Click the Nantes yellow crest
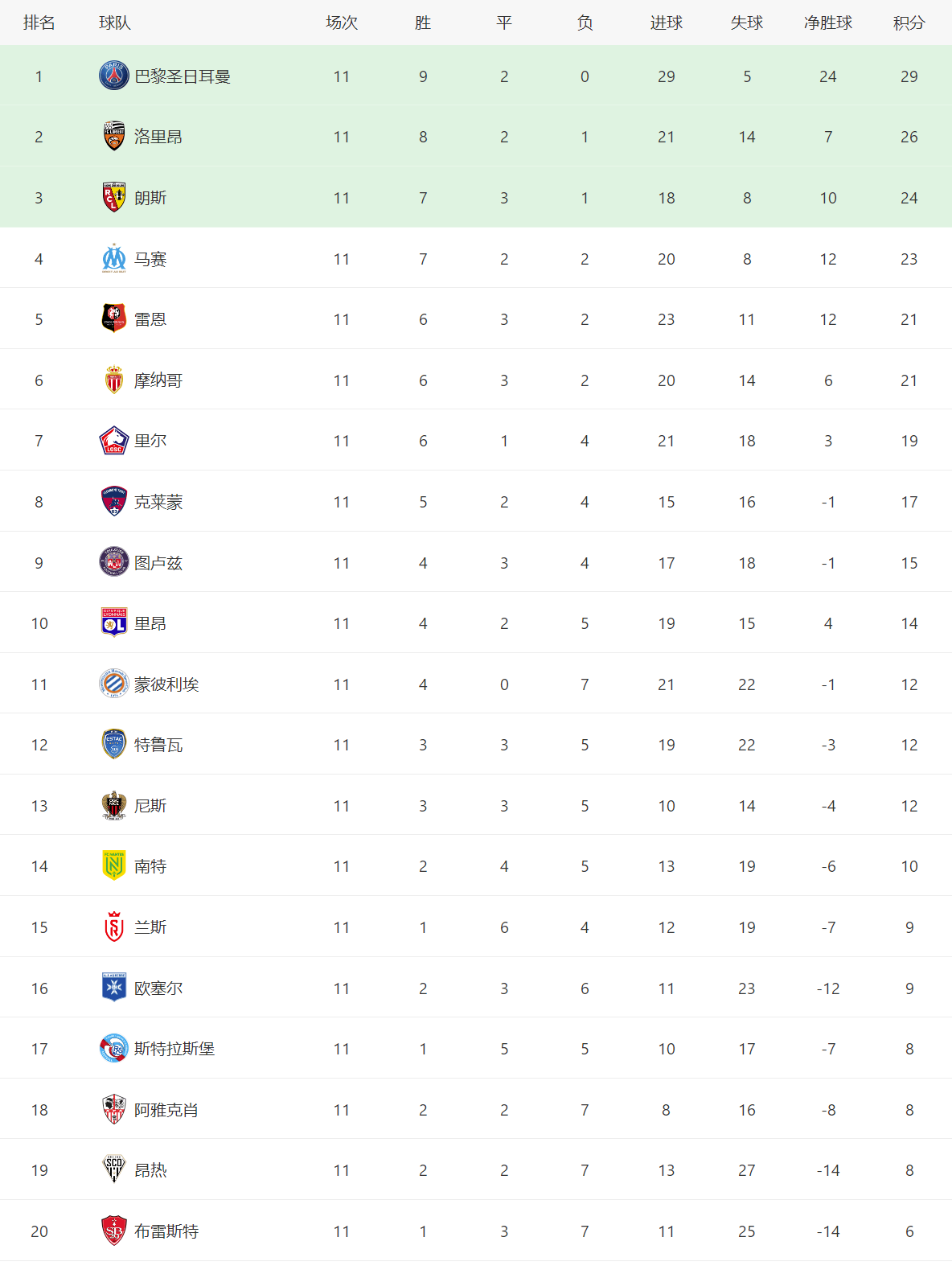The image size is (952, 1274). [114, 866]
